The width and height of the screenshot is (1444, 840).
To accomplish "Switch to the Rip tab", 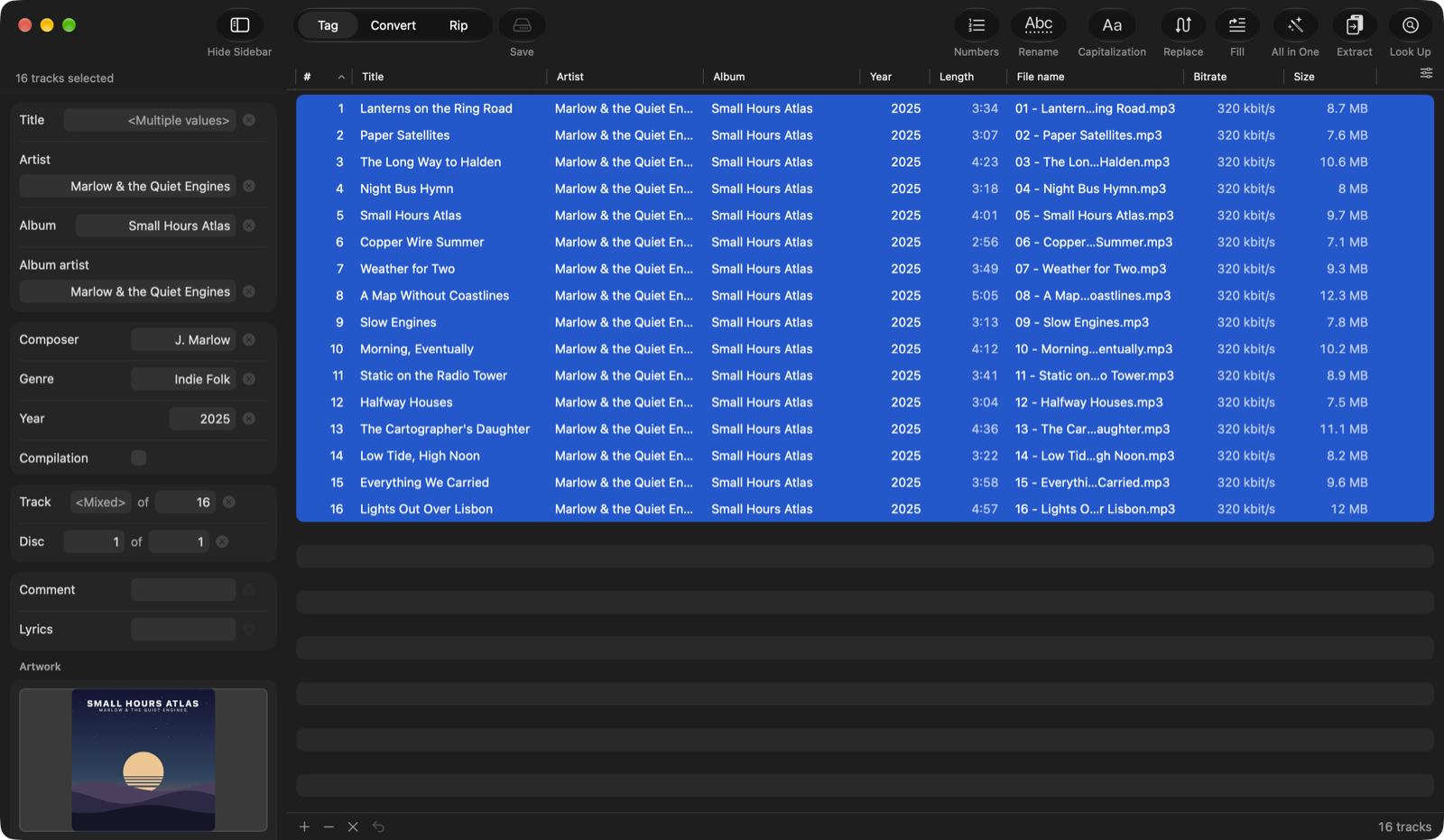I will (x=458, y=25).
